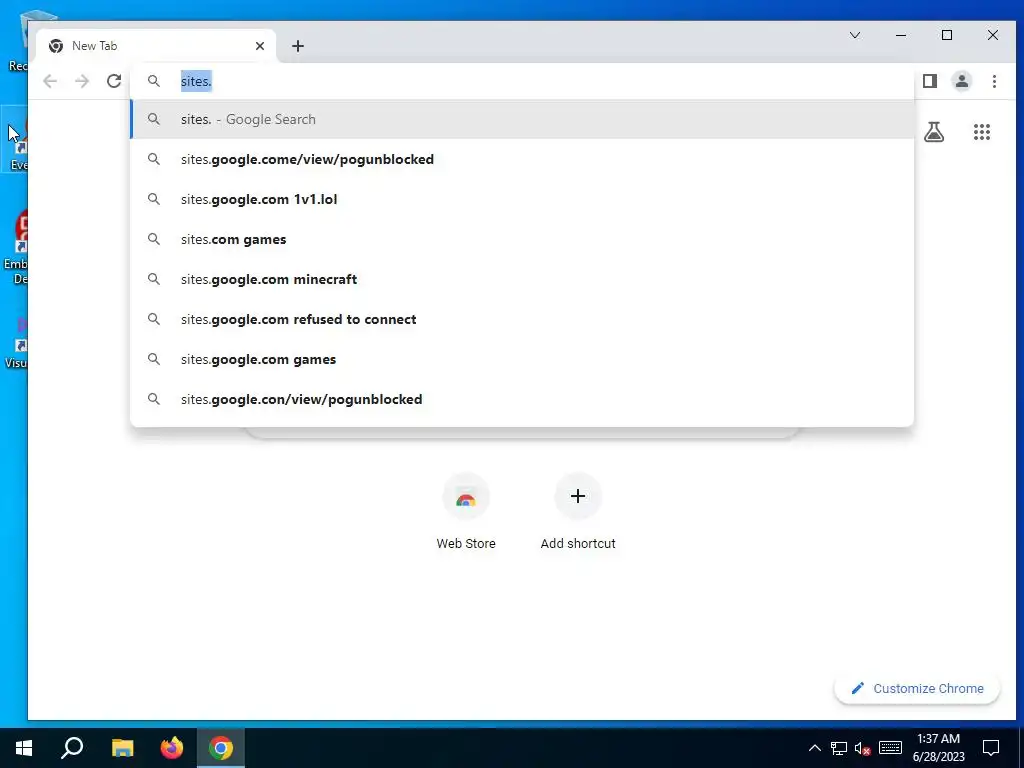Select suggestion sites.google.com games
This screenshot has height=768, width=1024.
pyautogui.click(x=522, y=359)
